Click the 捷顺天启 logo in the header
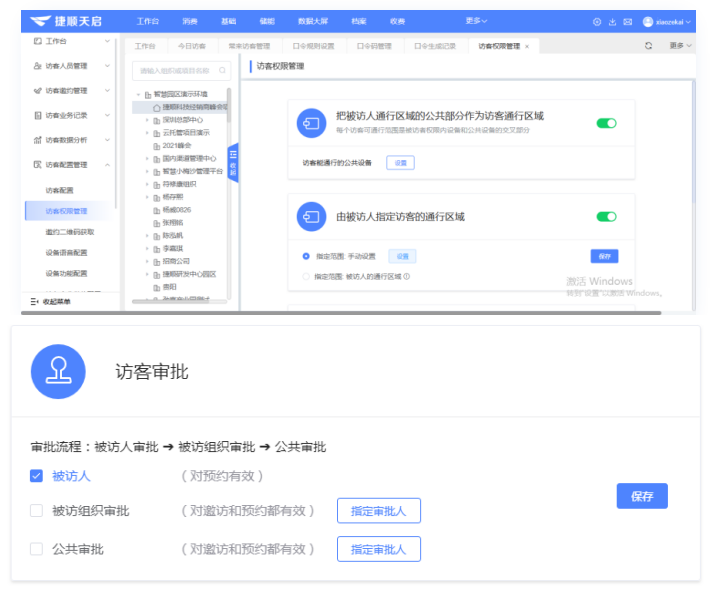 pos(66,21)
